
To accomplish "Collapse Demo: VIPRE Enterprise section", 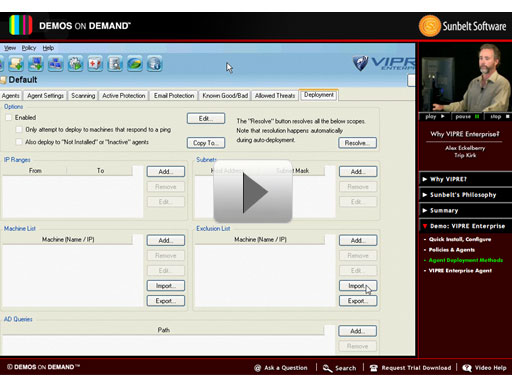I will pyautogui.click(x=465, y=226).
